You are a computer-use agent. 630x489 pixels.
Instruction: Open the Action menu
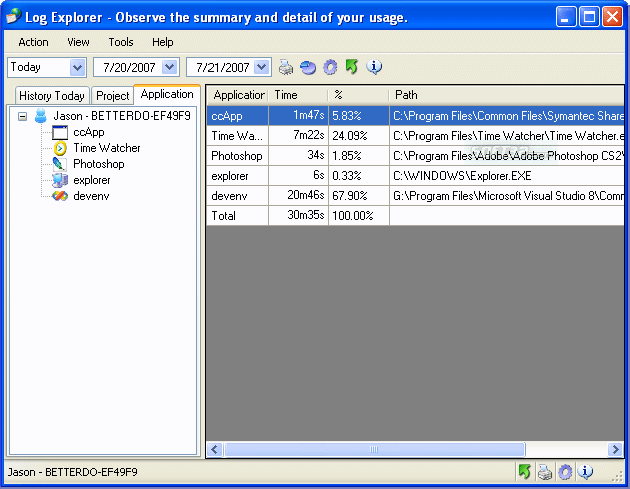(33, 42)
